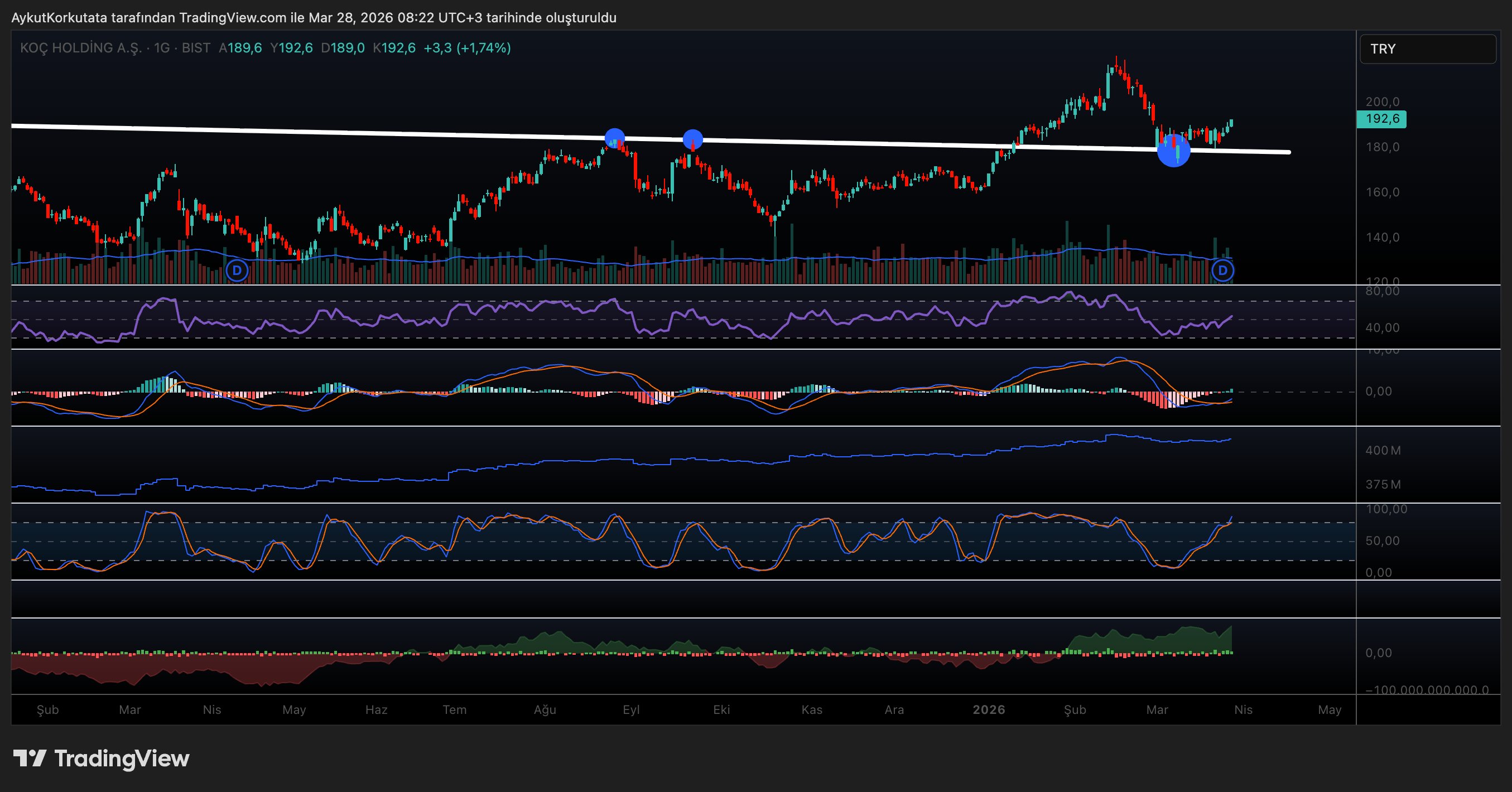
Task: Click the bold 2026 label on the time axis
Action: point(989,710)
